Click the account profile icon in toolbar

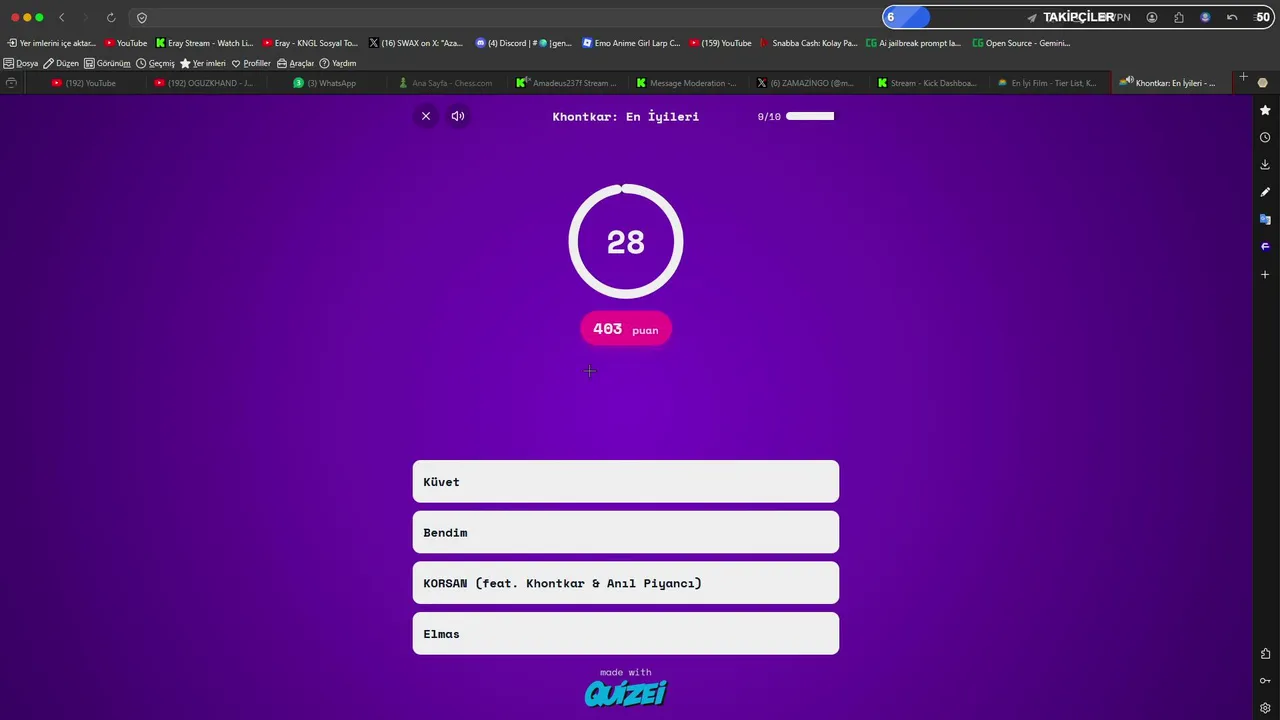click(1152, 17)
